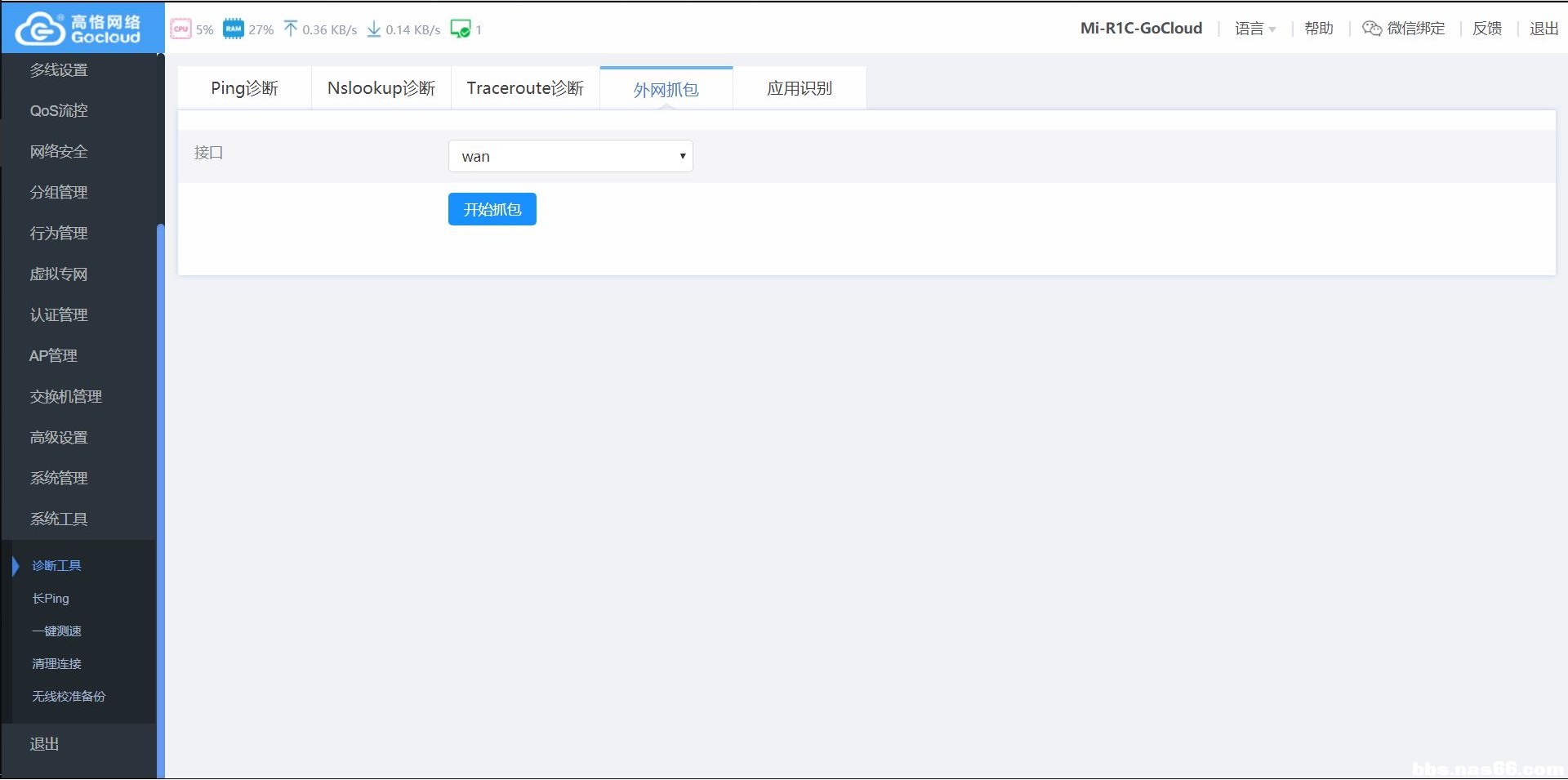Open the 接口 wan dropdown
Image resolution: width=1568 pixels, height=780 pixels.
(570, 156)
